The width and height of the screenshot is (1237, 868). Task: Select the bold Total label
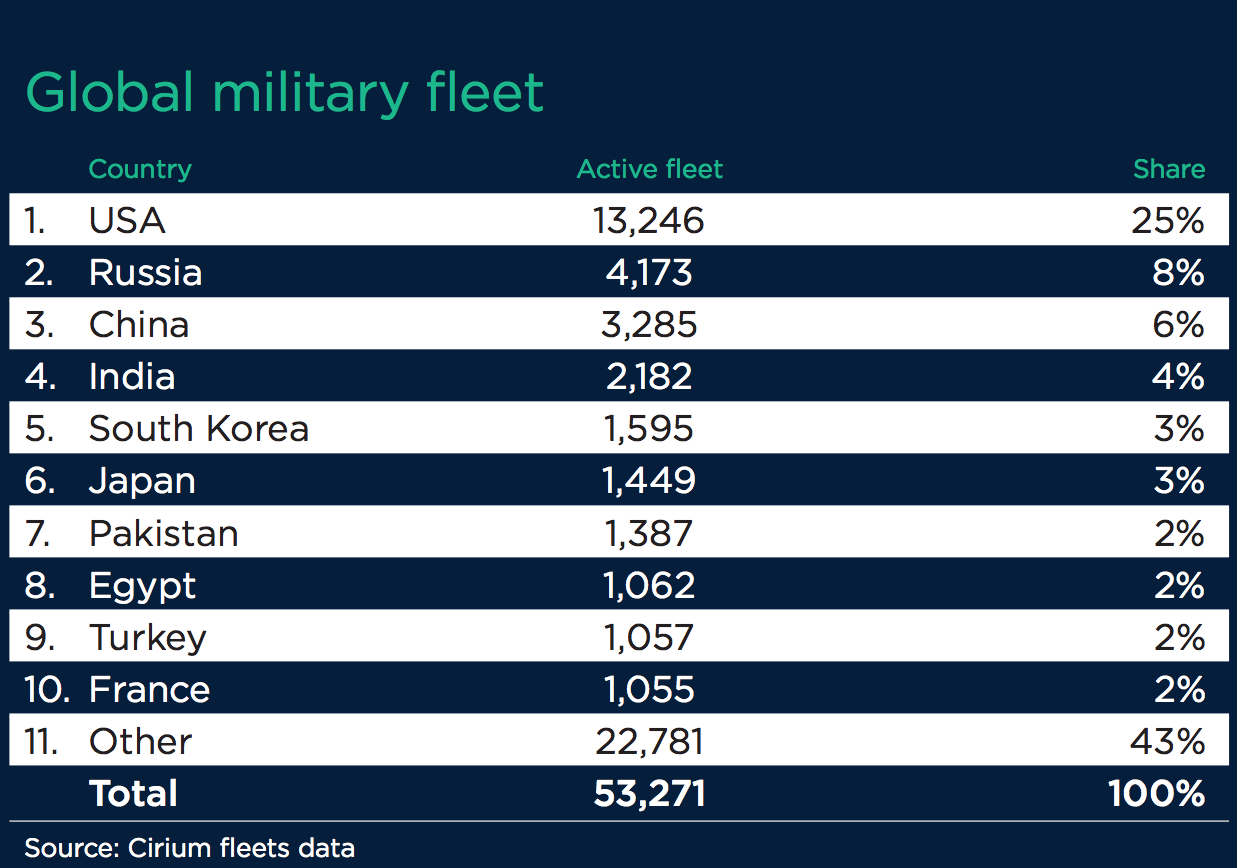point(133,793)
